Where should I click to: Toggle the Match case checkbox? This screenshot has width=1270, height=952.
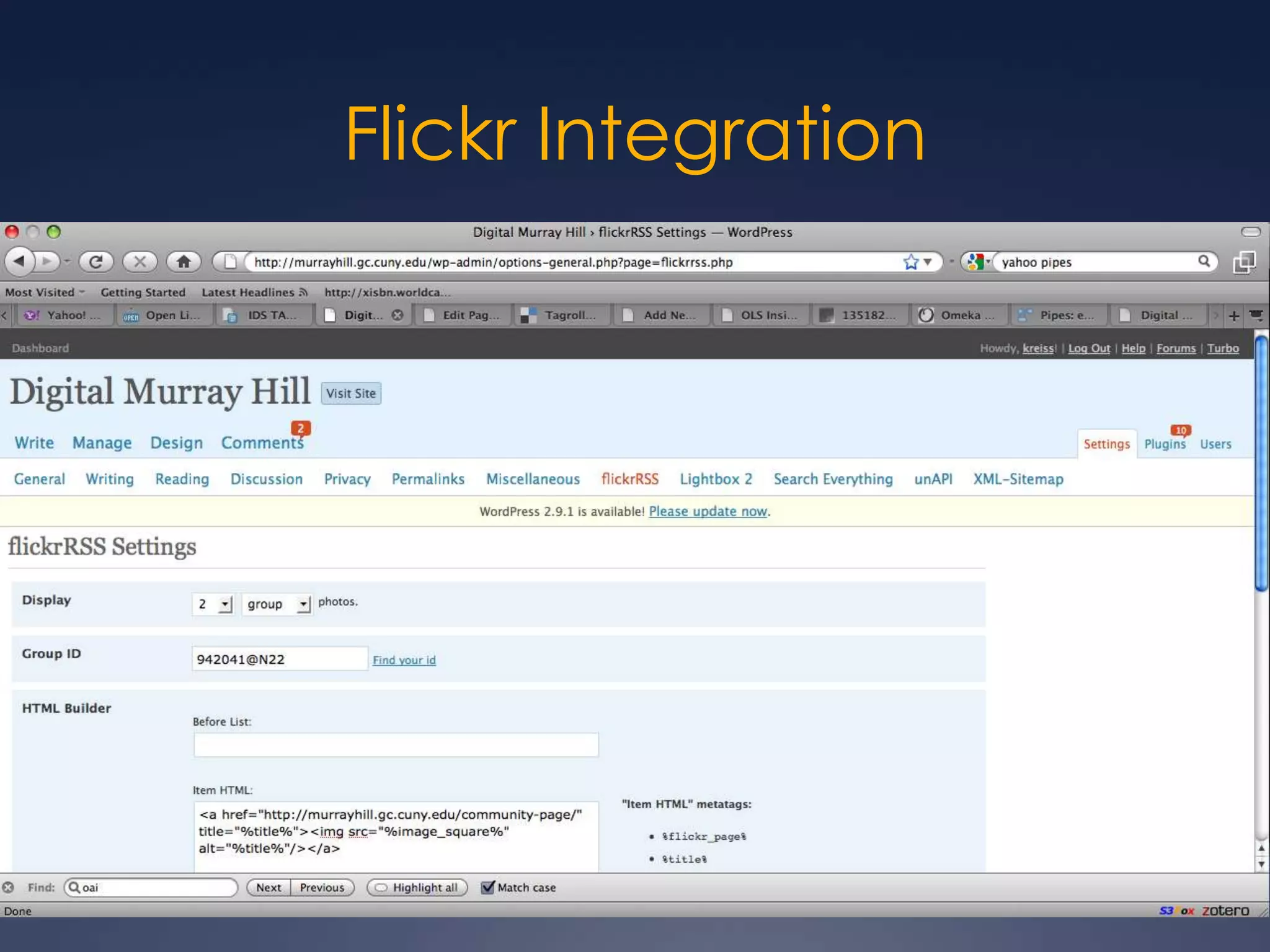488,887
